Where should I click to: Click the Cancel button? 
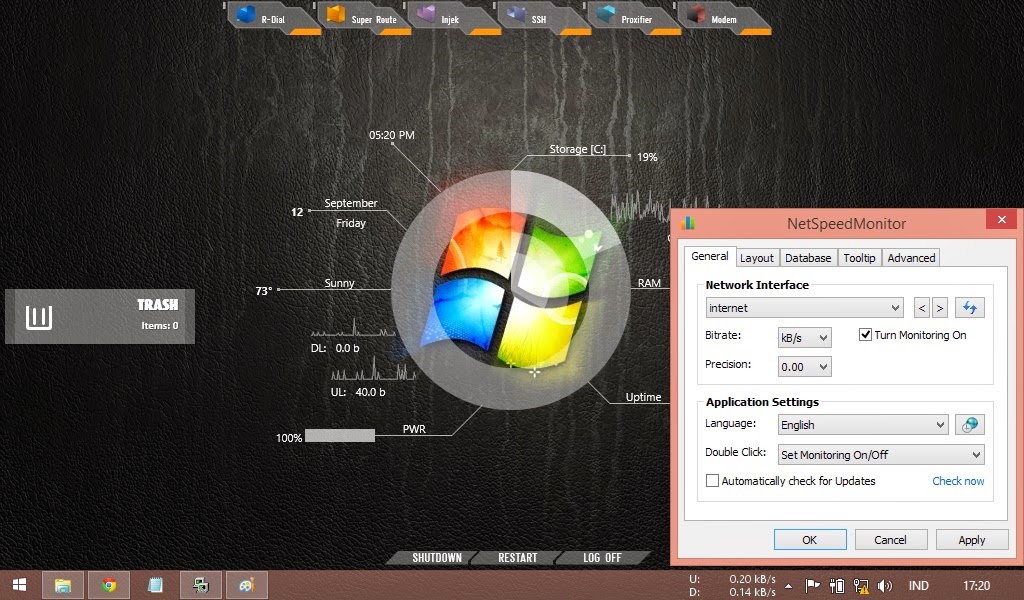tap(890, 540)
